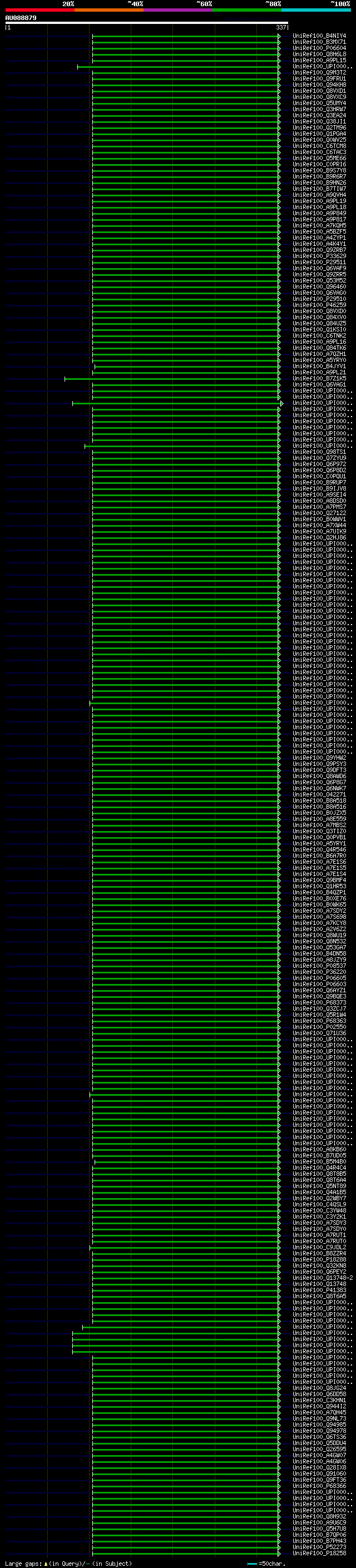Image resolution: width=356 pixels, height=1568 pixels.
Task: Select hit label UniRef100_P52273
Action: click(x=319, y=1547)
